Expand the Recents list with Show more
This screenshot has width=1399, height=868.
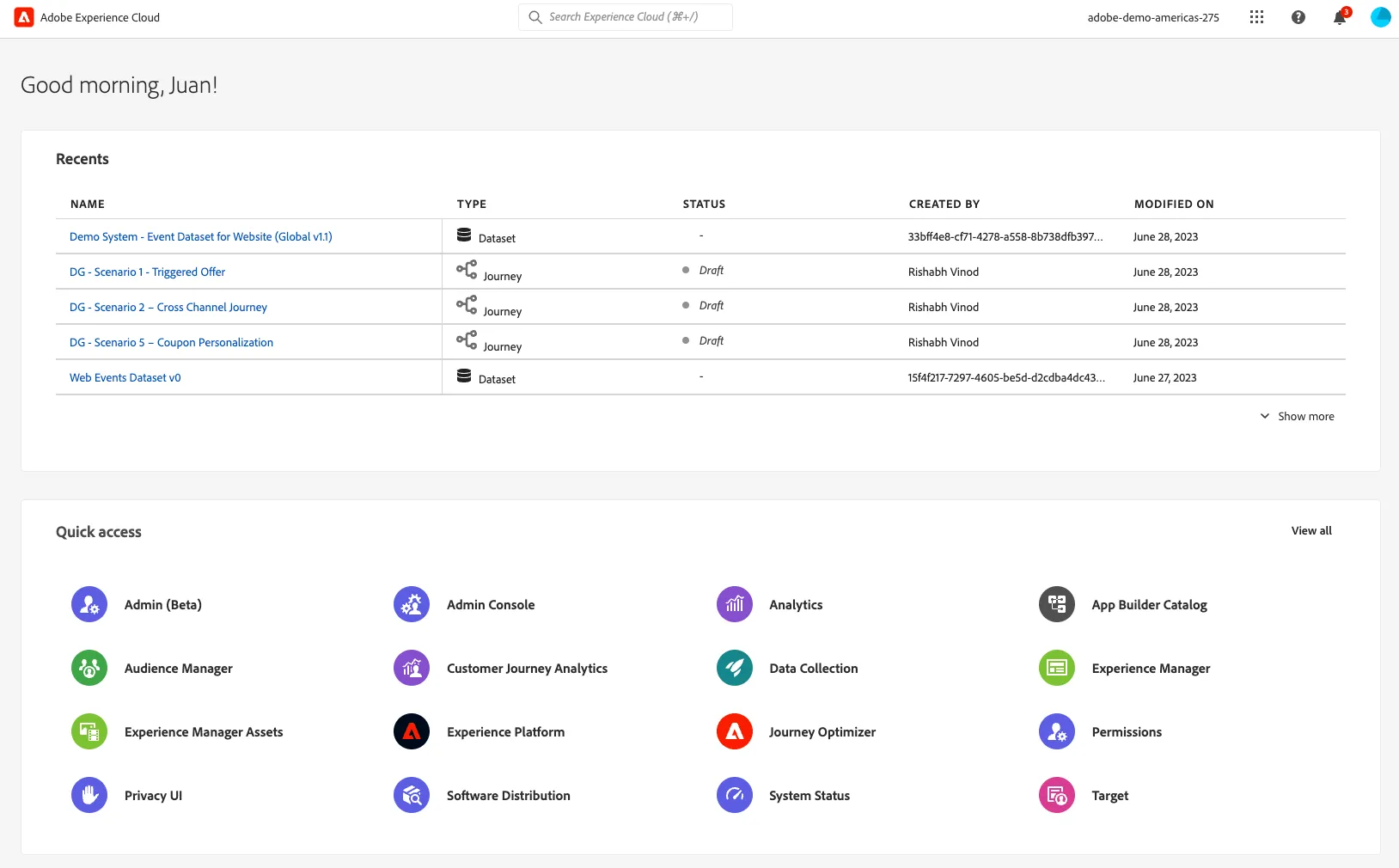(1298, 416)
